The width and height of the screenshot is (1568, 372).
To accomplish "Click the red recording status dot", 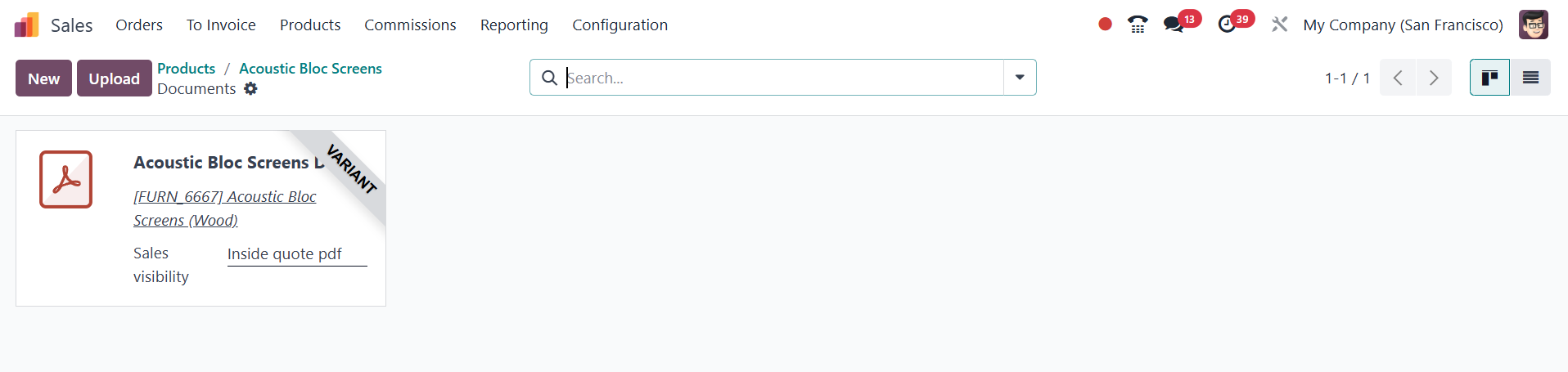I will (x=1105, y=25).
